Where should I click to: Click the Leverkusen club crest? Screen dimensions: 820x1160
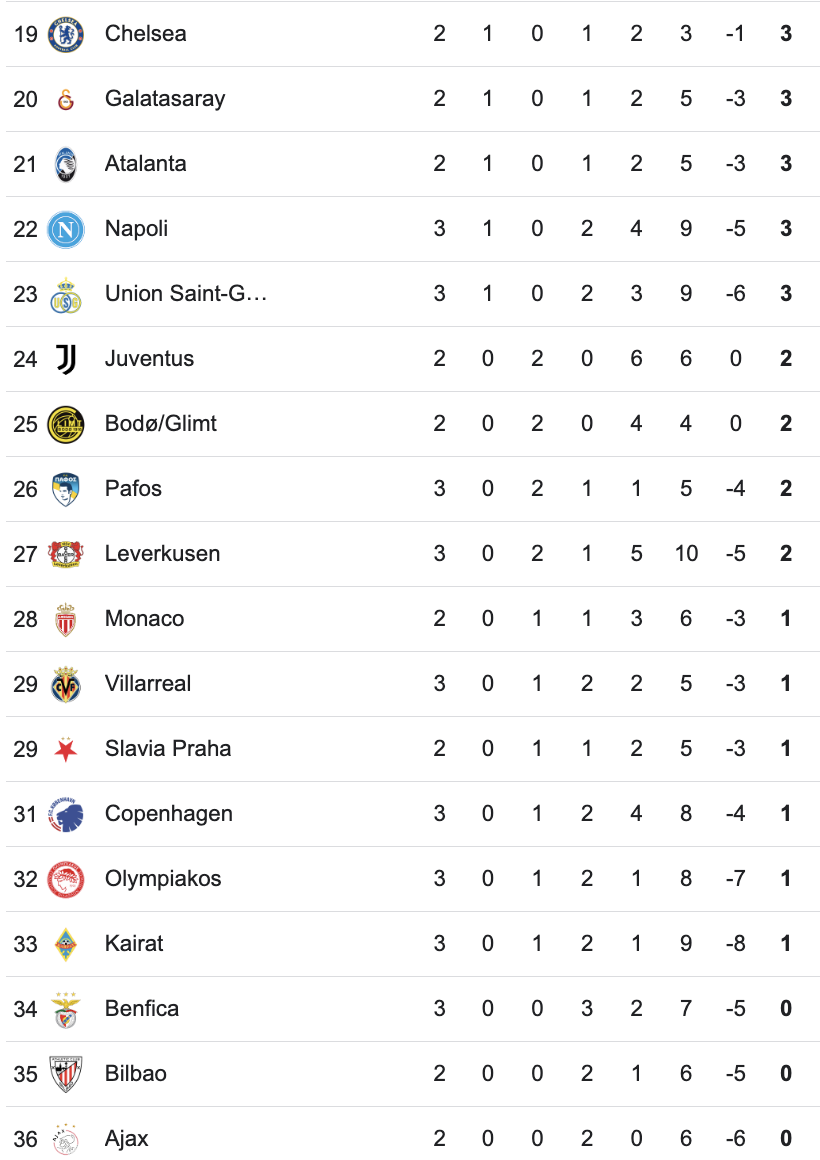tap(66, 554)
